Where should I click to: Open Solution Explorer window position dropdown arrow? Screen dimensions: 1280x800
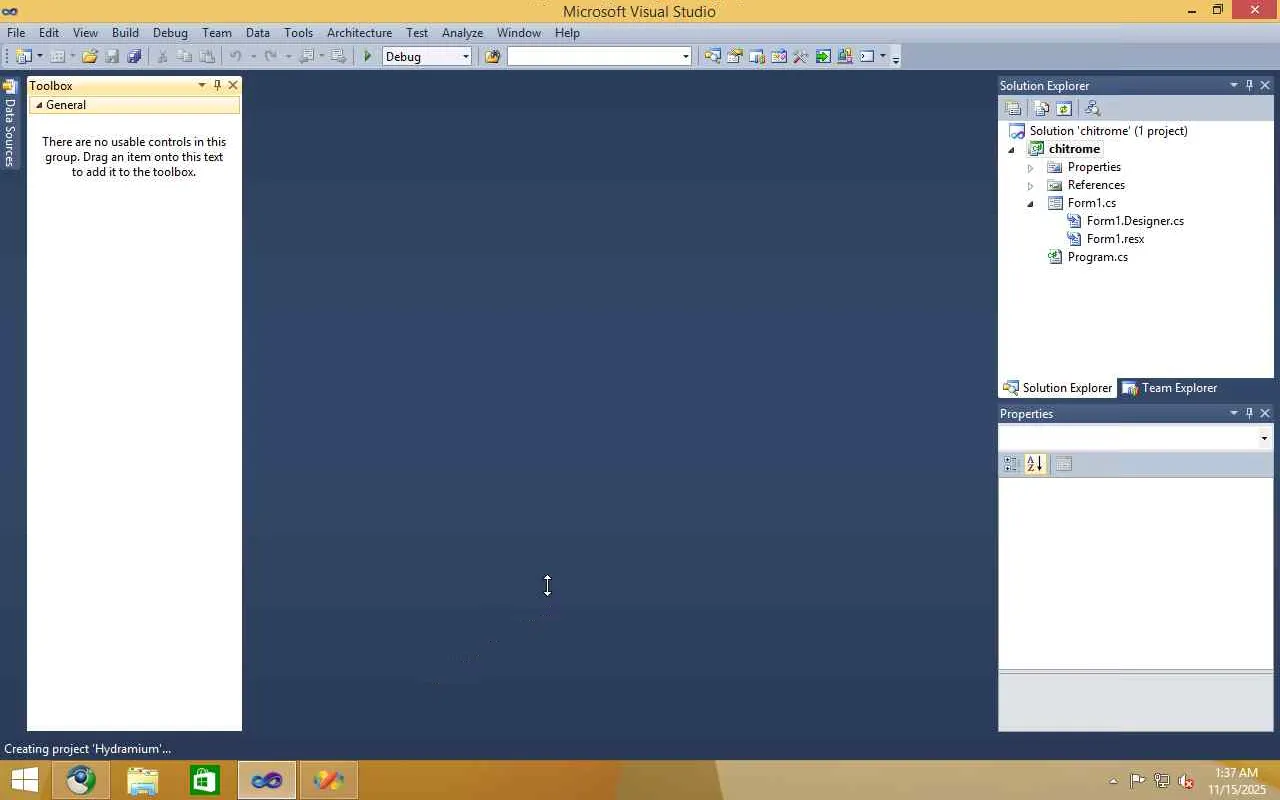pos(1234,86)
